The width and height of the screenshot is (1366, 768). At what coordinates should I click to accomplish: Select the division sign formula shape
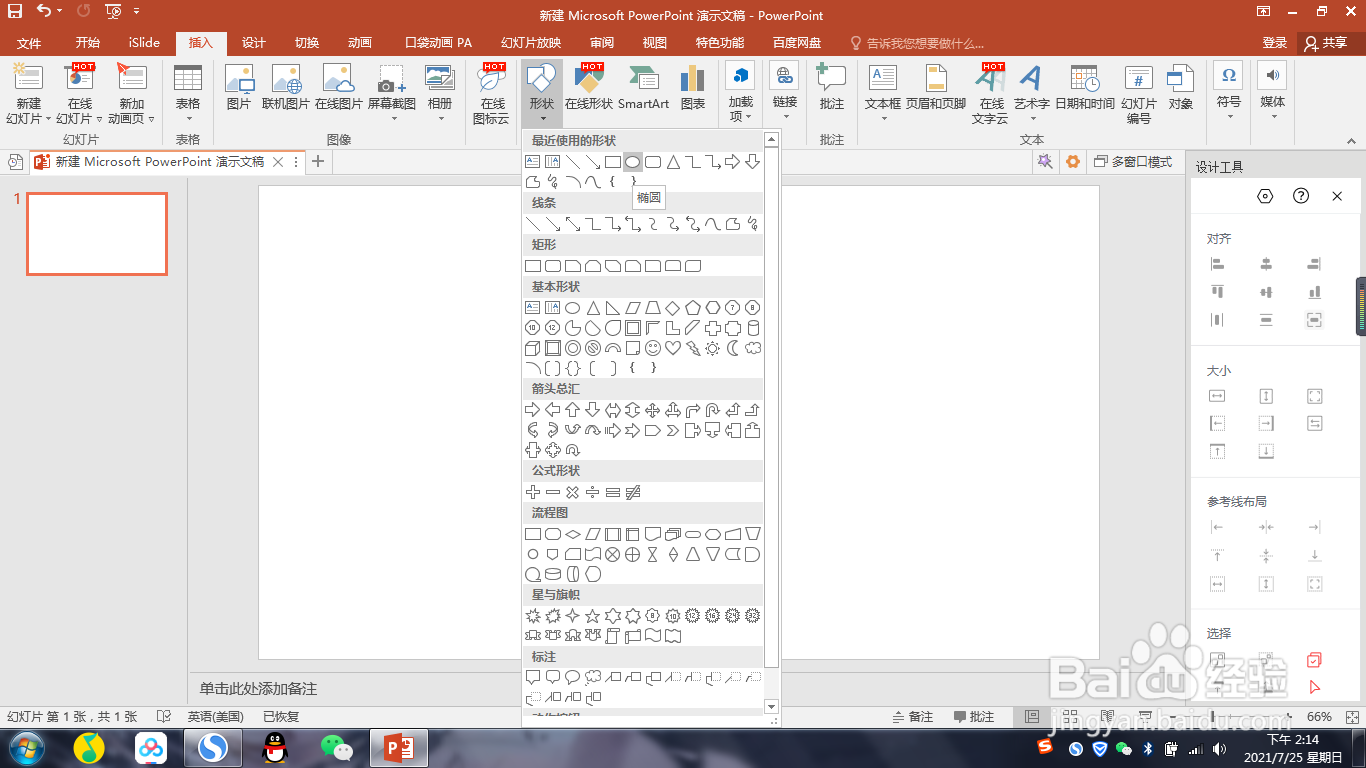click(593, 492)
